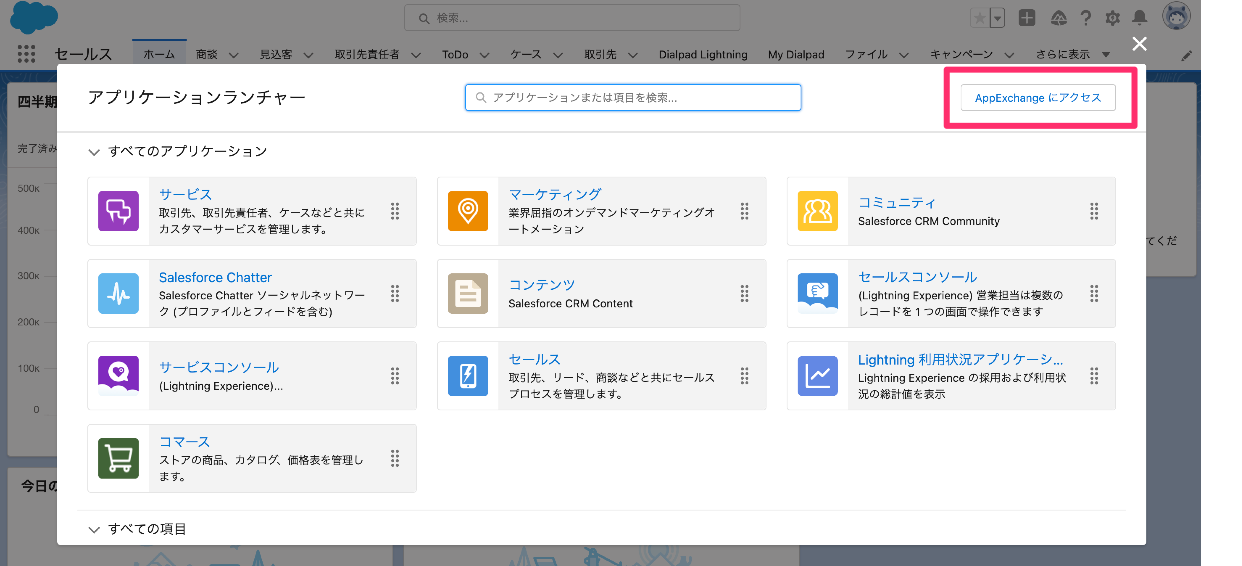Viewport: 1242px width, 566px height.
Task: Open the setup gear icon
Action: click(x=1112, y=18)
